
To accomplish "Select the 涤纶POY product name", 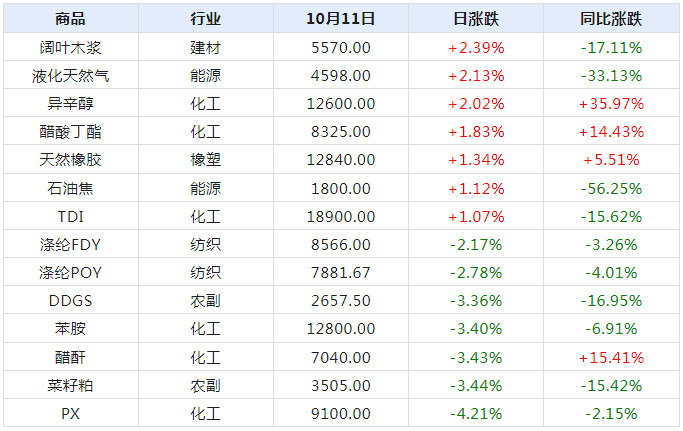I will pos(70,272).
